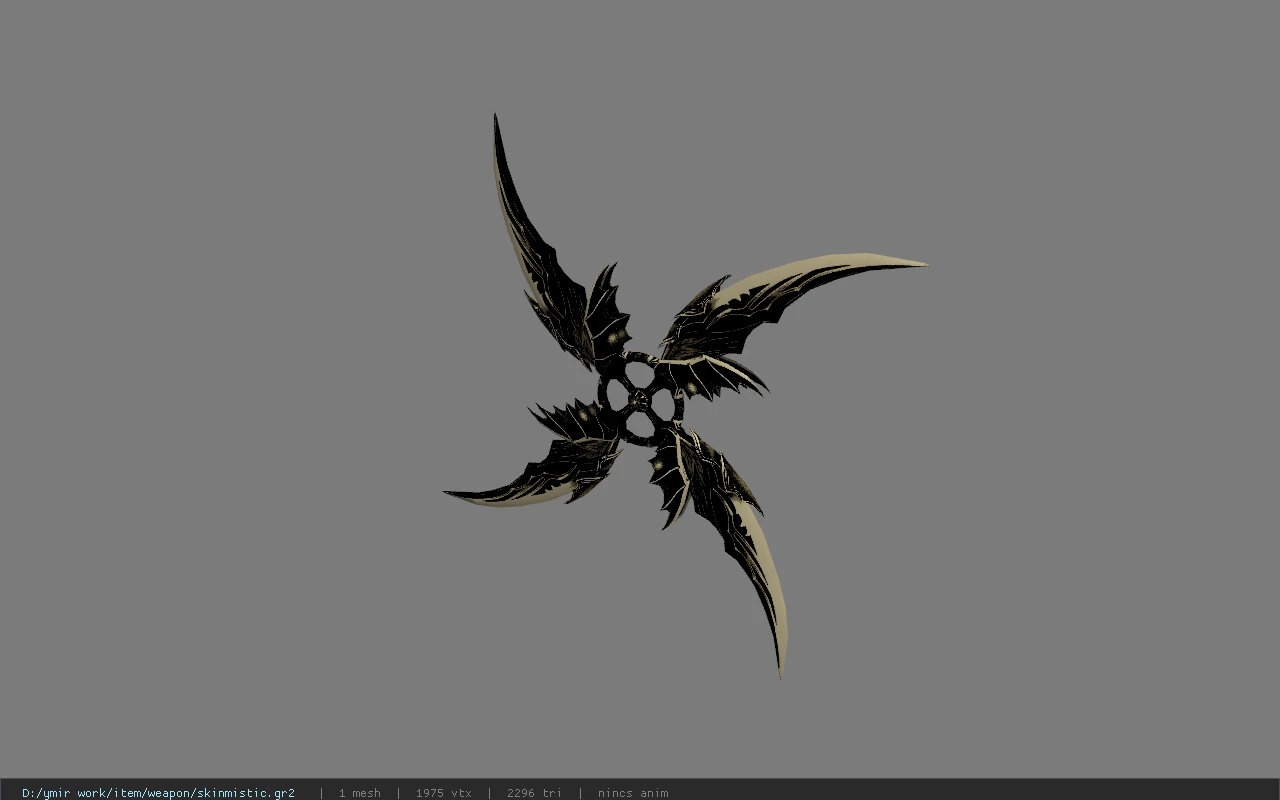Click the bottom hole of the central ring hub
The width and height of the screenshot is (1280, 800).
point(640,425)
